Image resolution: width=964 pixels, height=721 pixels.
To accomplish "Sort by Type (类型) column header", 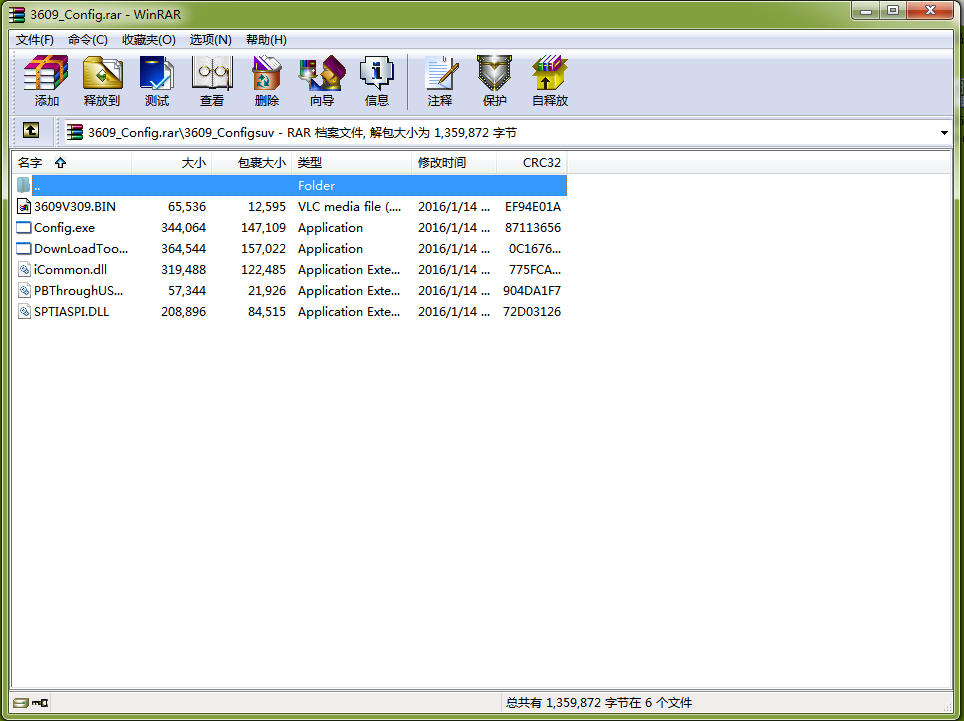I will click(x=352, y=163).
